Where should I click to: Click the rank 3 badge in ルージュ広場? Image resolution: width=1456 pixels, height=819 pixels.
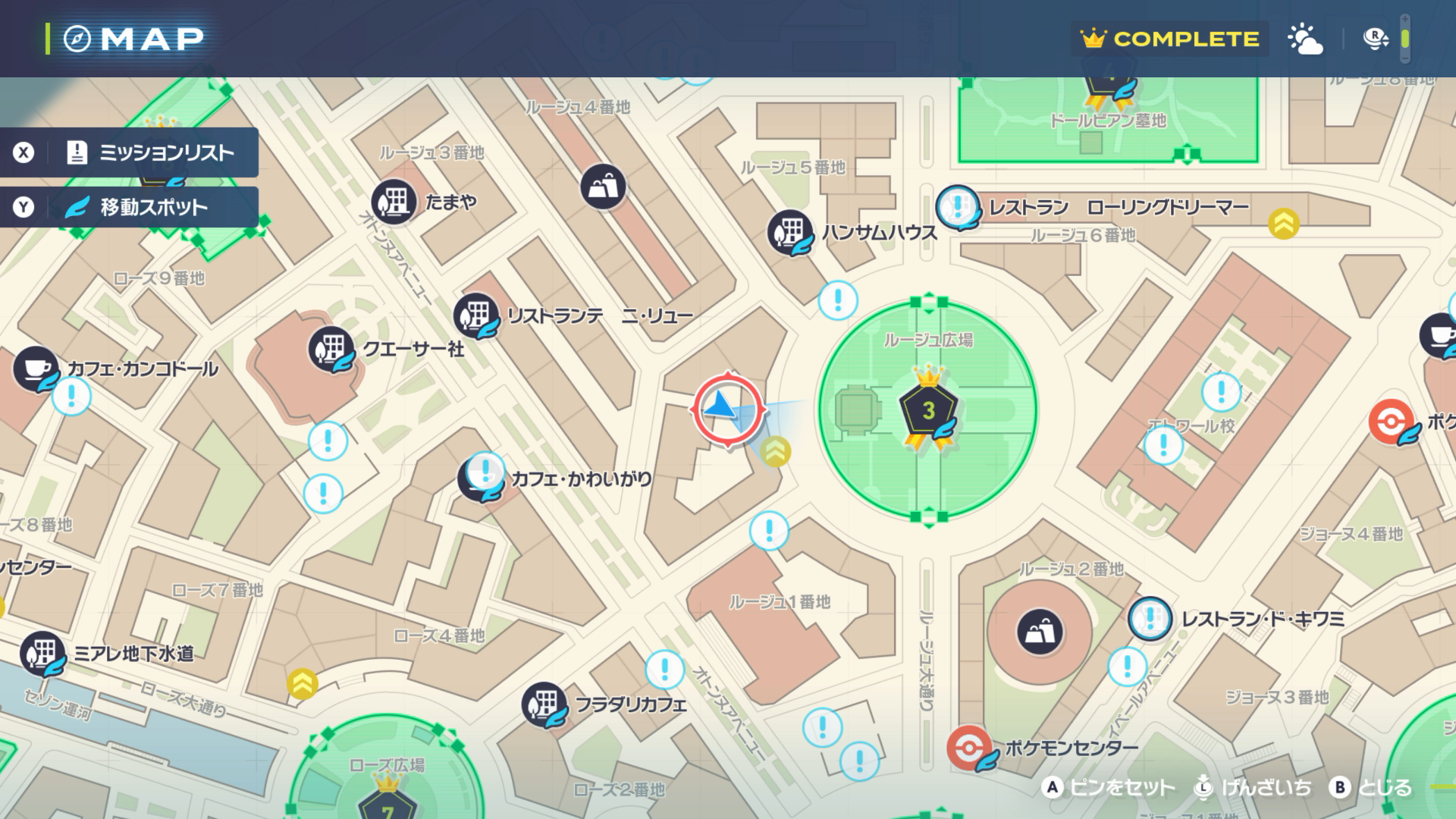(x=928, y=410)
